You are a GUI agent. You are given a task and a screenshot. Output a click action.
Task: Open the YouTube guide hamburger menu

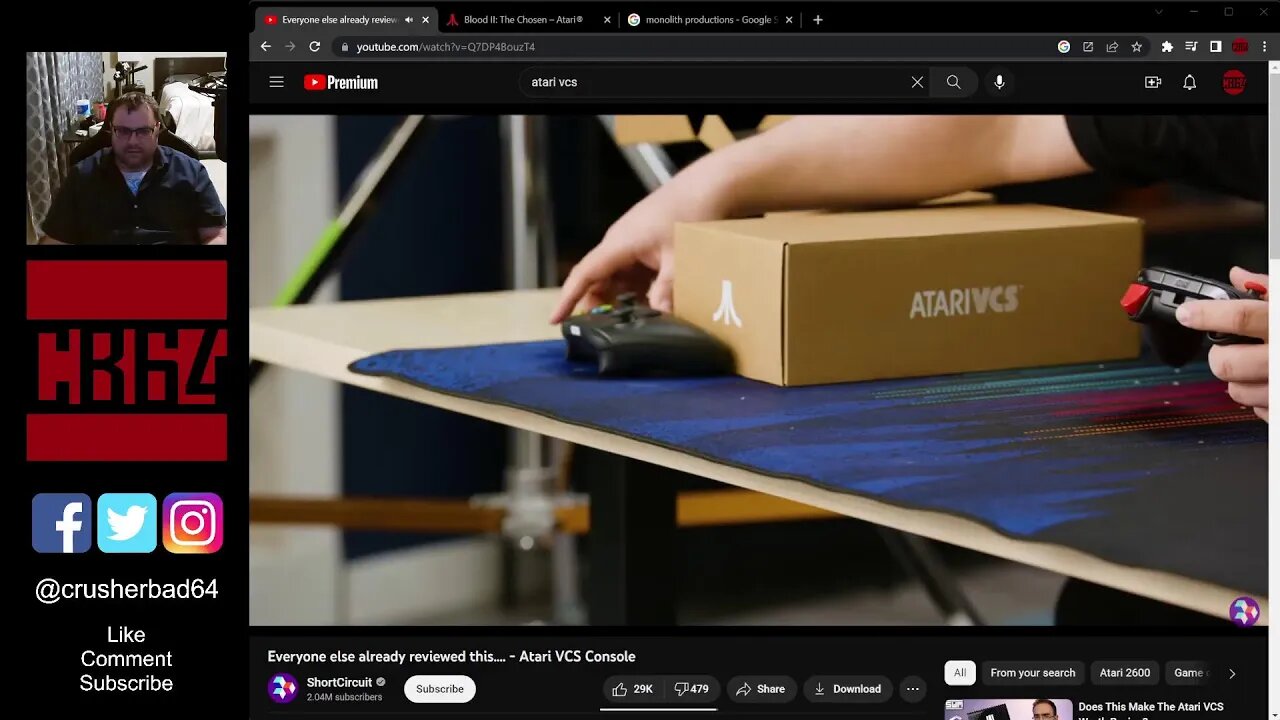click(277, 82)
